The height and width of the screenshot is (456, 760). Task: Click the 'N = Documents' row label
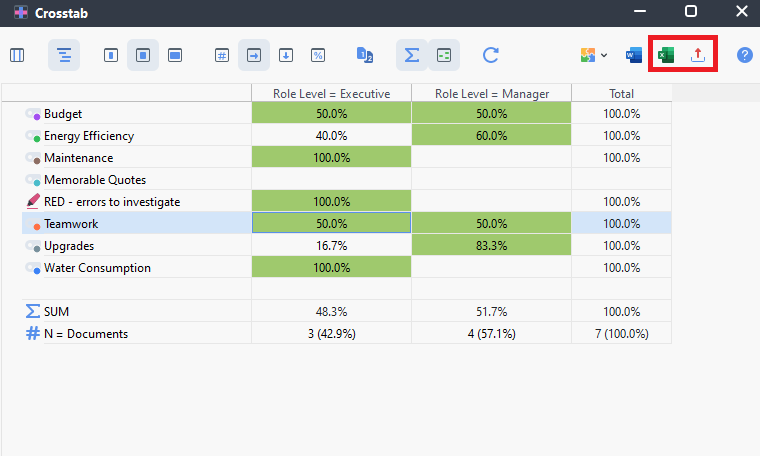tap(86, 334)
